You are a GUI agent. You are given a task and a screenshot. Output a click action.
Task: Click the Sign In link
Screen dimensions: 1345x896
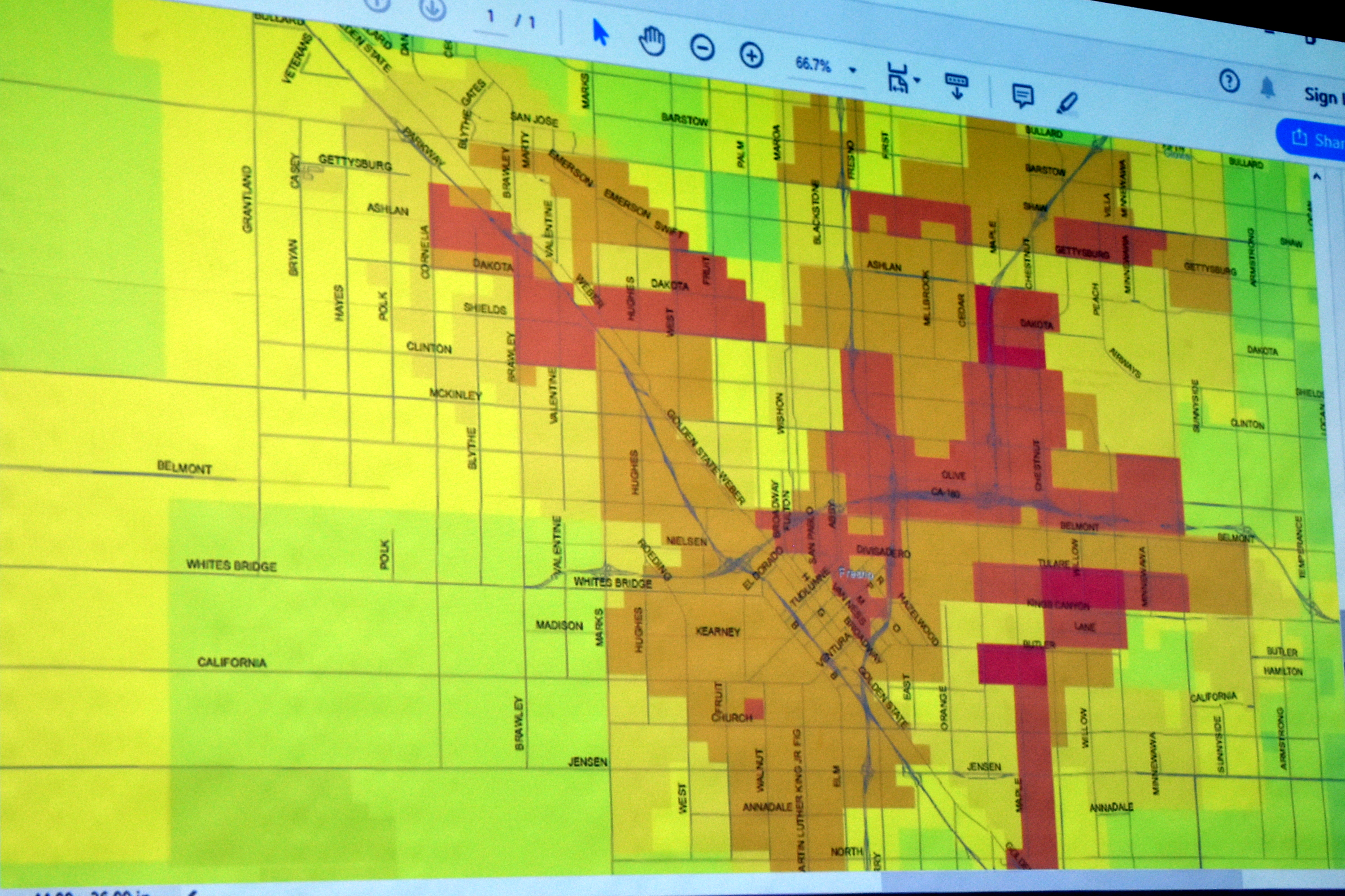tap(1323, 96)
